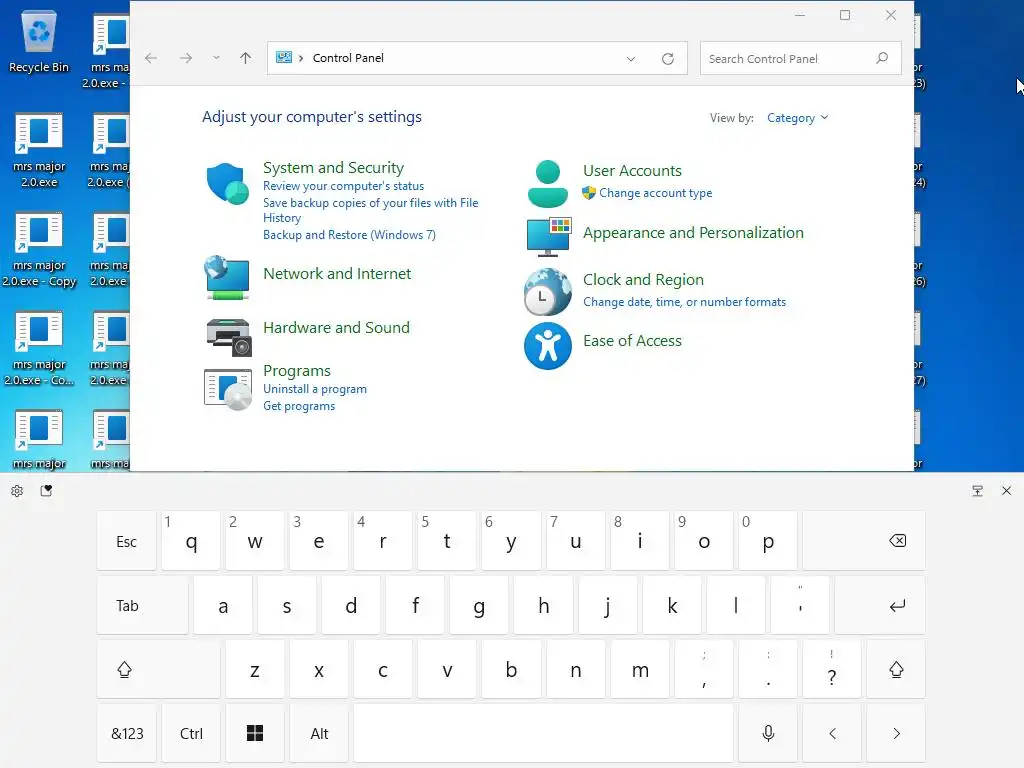Open the Hardware and Sound printer icon
Screen dimensions: 1024x768
point(229,337)
